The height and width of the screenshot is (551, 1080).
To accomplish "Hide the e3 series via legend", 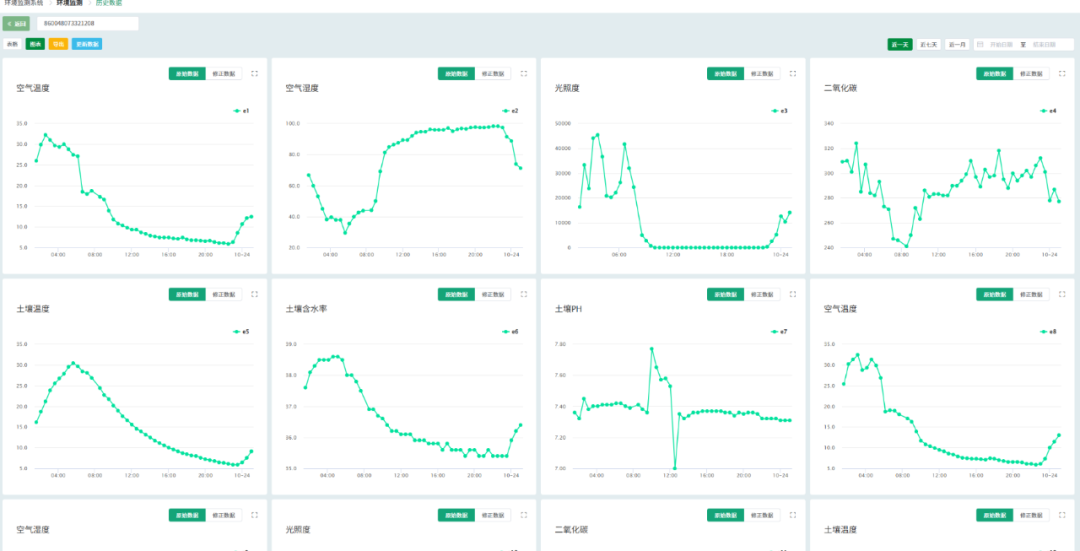I will 780,111.
